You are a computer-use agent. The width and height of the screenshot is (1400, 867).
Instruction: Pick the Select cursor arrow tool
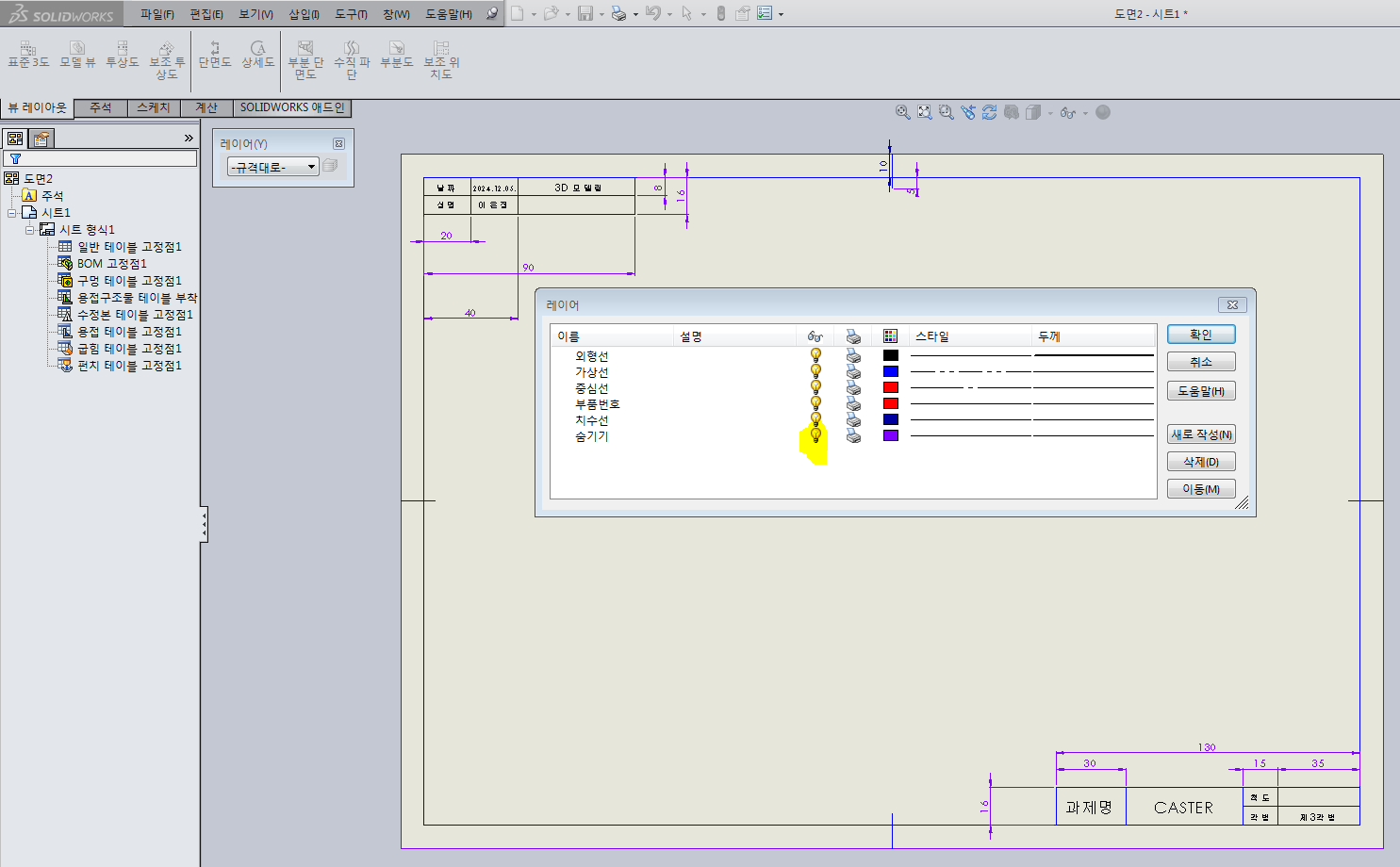tap(686, 13)
